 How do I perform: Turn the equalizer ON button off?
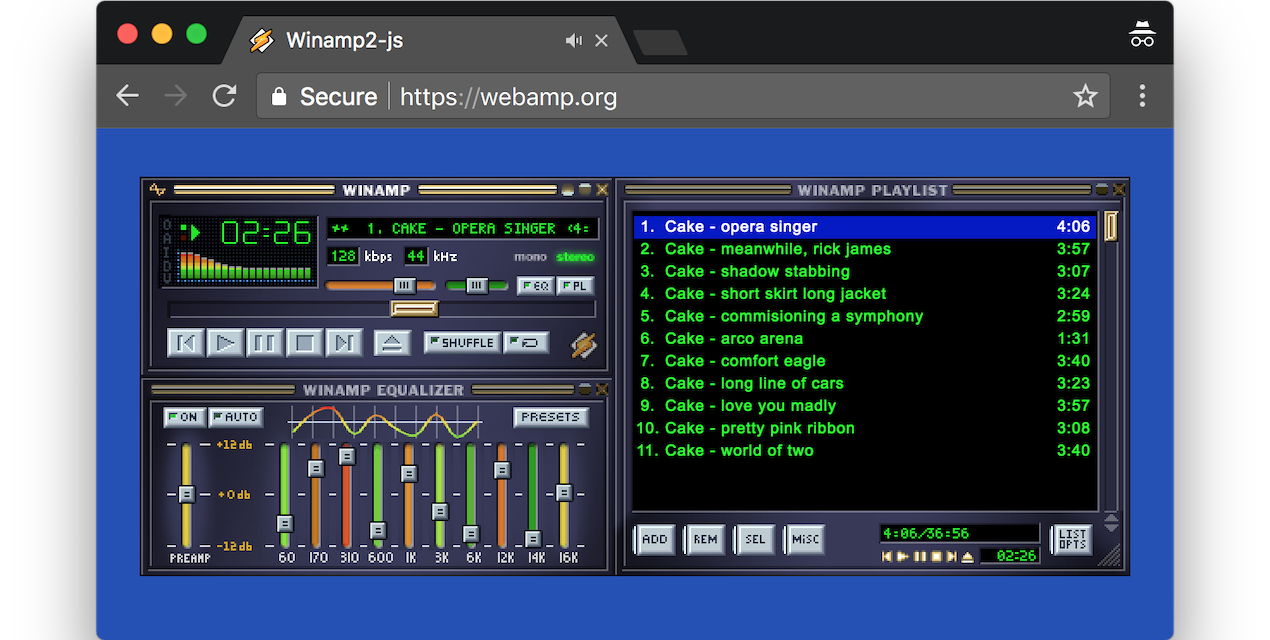pos(183,417)
